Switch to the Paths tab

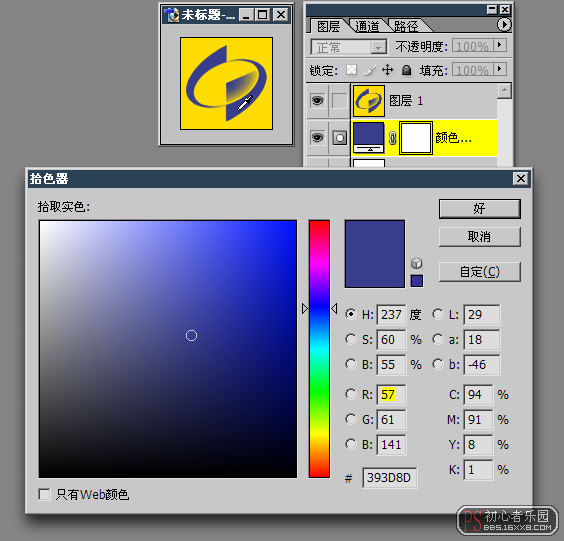406,26
